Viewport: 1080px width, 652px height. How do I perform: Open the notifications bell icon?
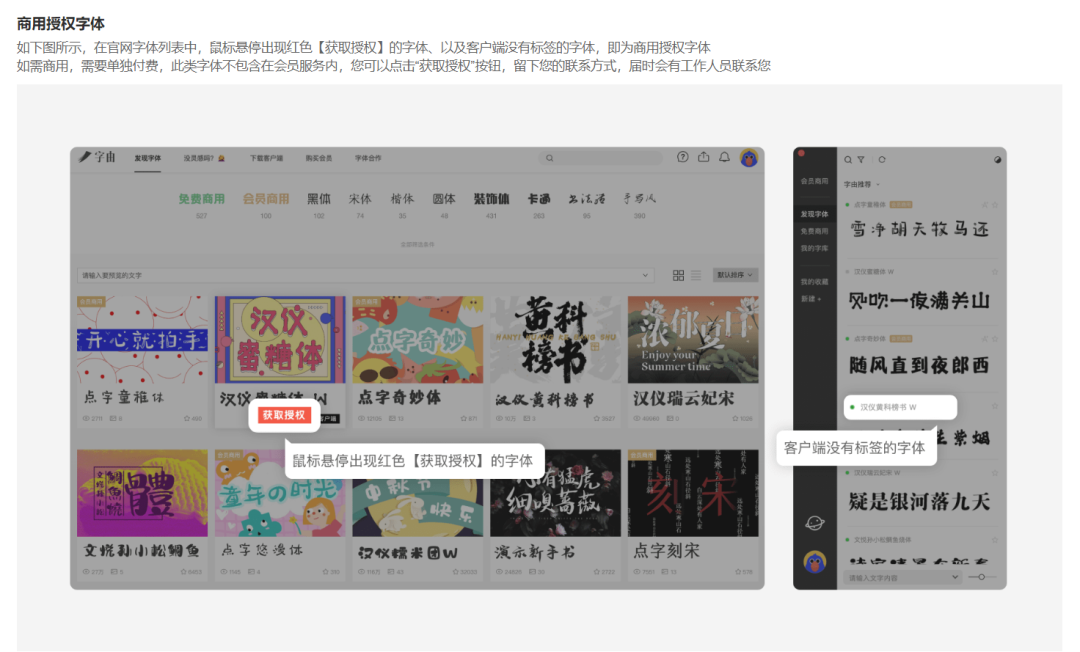(x=725, y=157)
